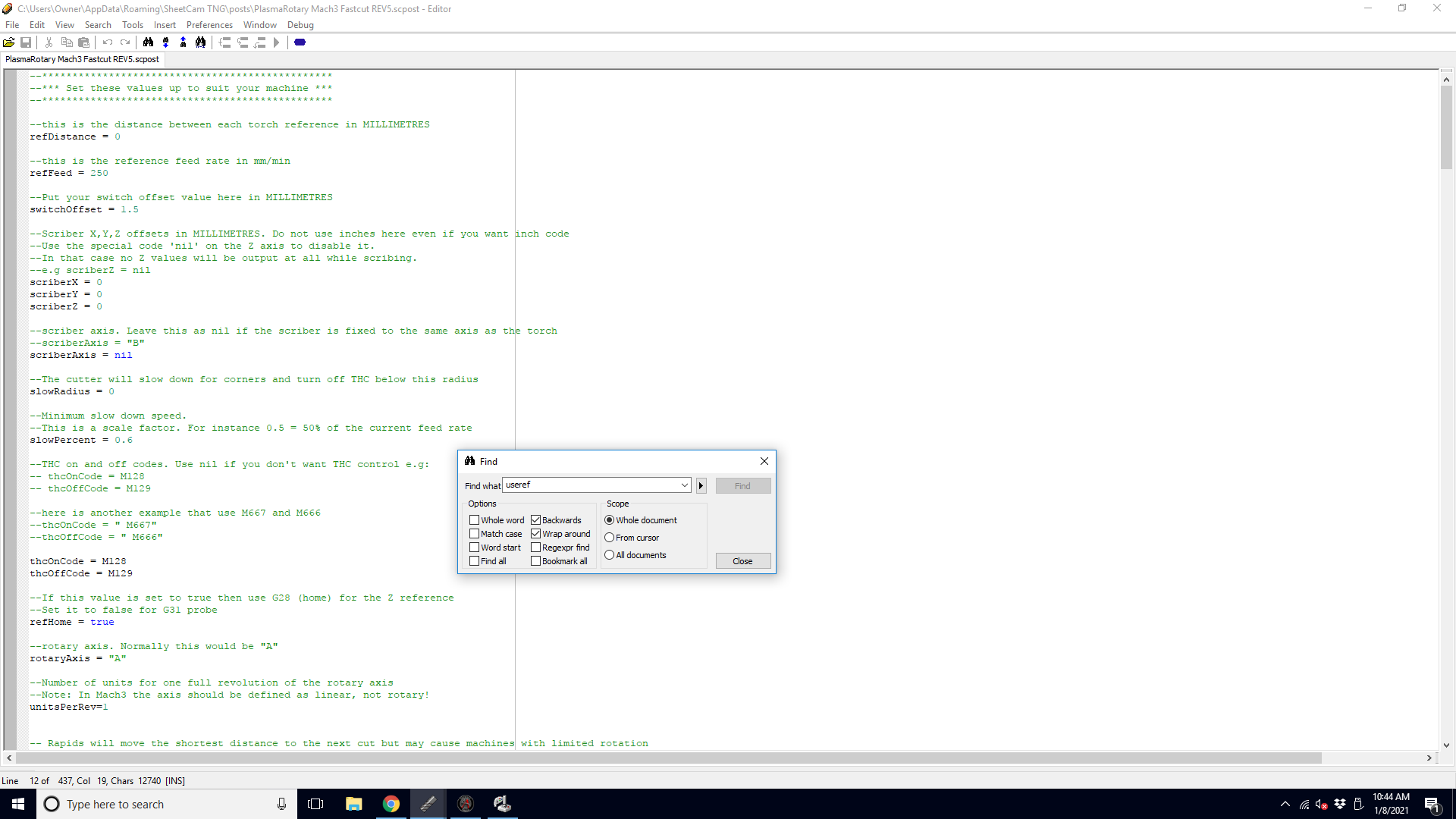Image resolution: width=1456 pixels, height=819 pixels.
Task: Click the Redo arrow icon
Action: pos(125,42)
